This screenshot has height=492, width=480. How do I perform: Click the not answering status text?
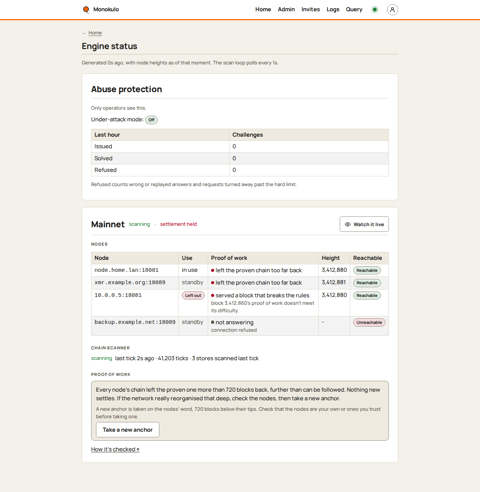pos(234,322)
